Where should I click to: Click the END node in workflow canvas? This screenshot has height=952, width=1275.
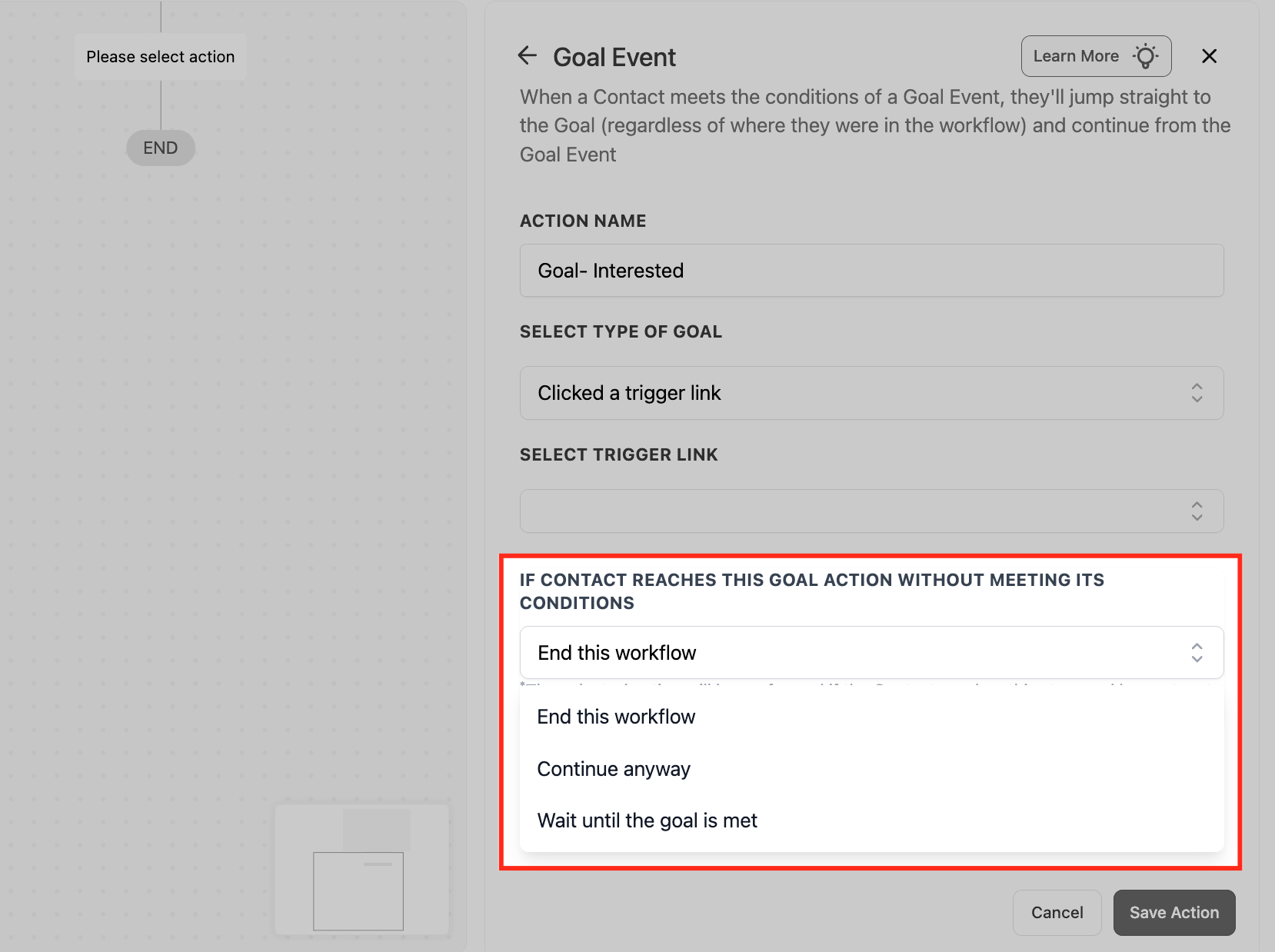(161, 148)
